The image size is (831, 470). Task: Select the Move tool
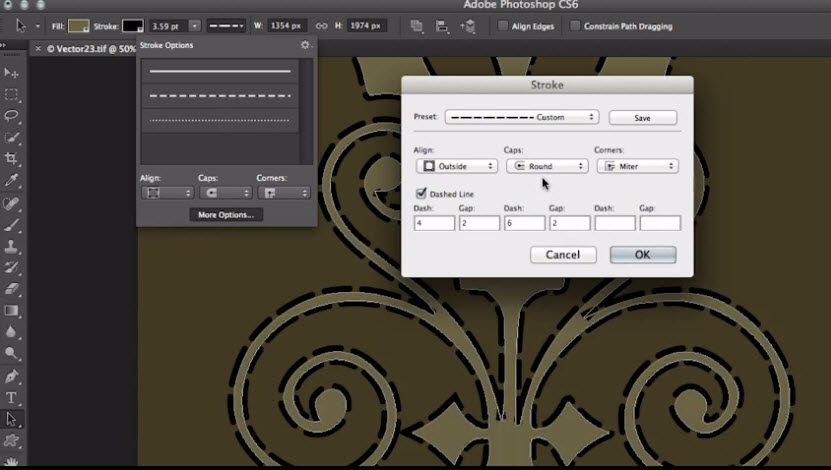point(12,73)
